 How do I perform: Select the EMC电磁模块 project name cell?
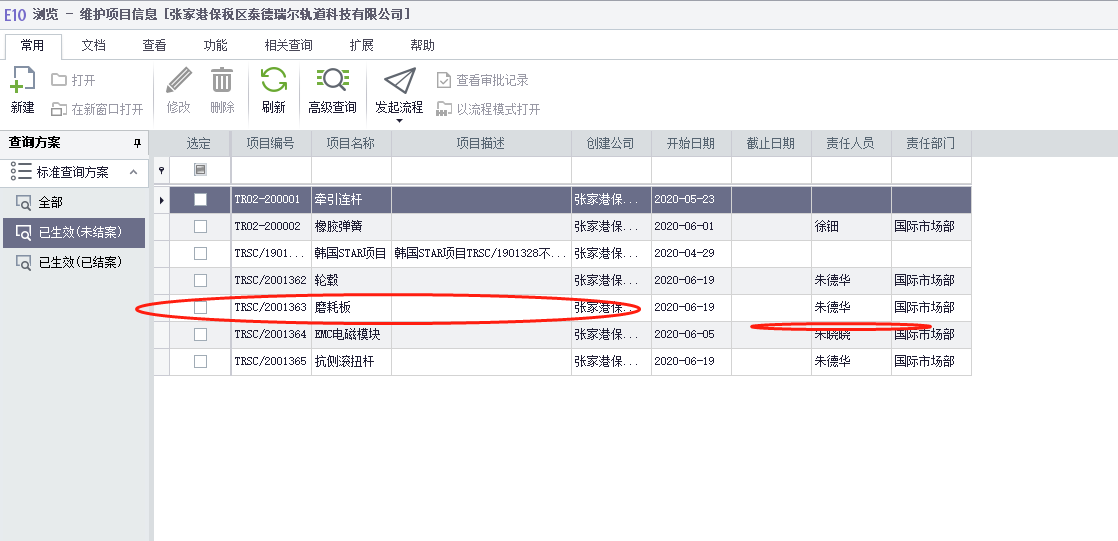coord(352,334)
